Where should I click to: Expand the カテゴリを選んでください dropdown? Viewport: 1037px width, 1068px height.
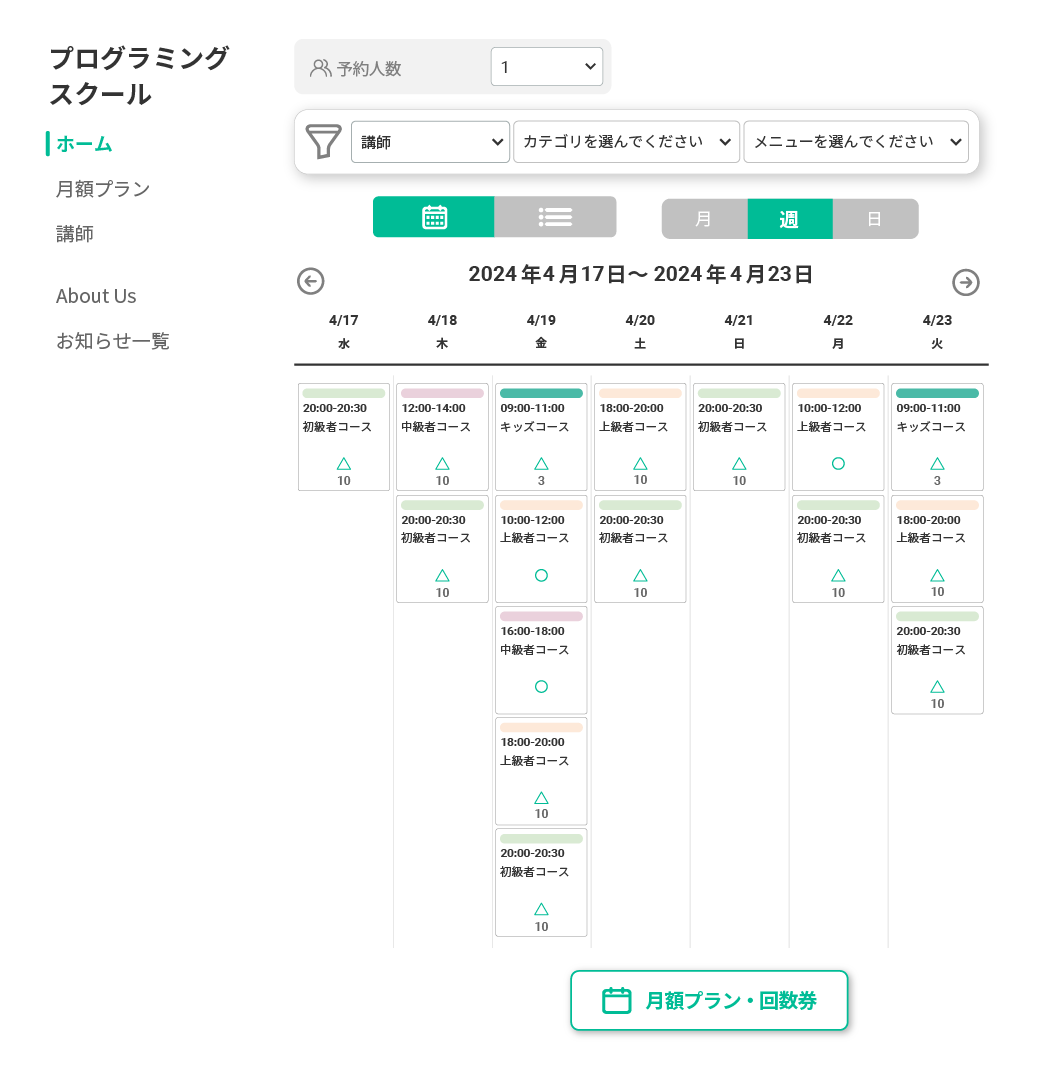626,142
